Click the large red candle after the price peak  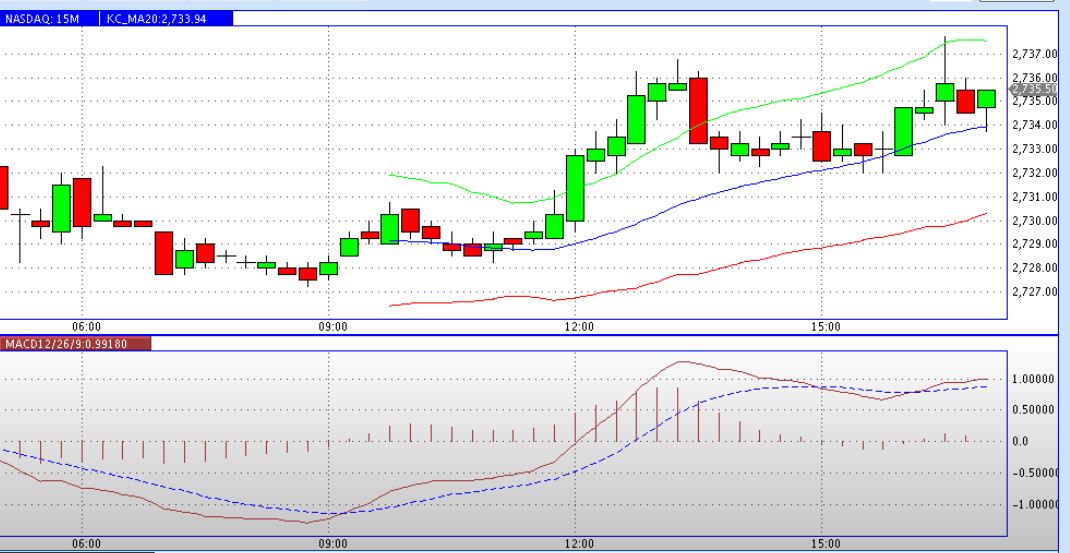[x=698, y=110]
